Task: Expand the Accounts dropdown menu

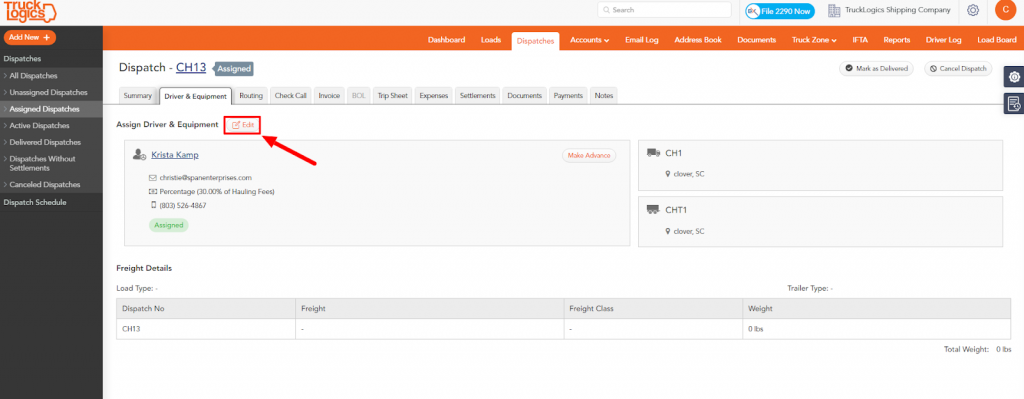Action: point(589,40)
